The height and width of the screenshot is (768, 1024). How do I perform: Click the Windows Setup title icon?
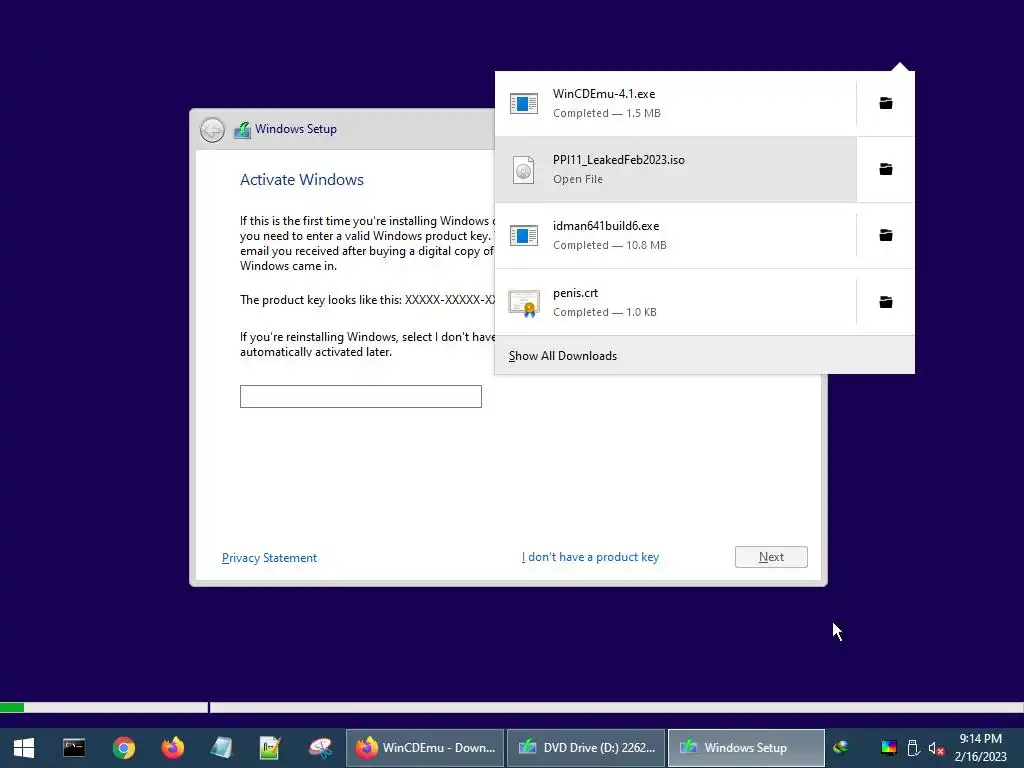point(242,129)
